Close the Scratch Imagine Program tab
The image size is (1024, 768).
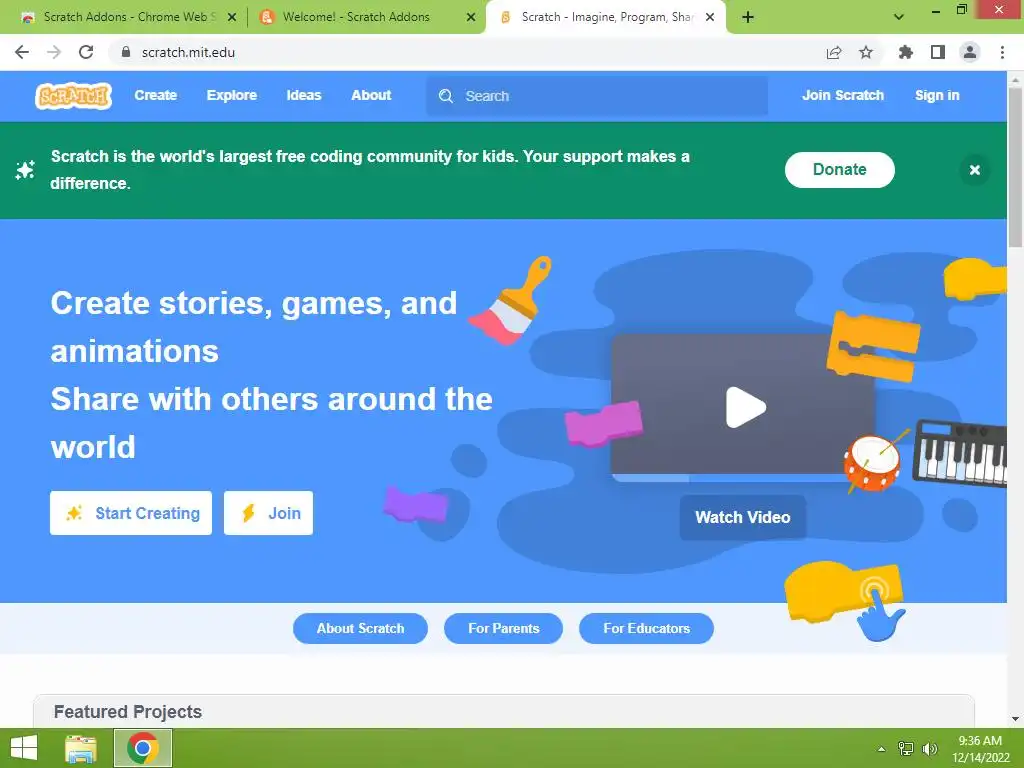coord(710,17)
